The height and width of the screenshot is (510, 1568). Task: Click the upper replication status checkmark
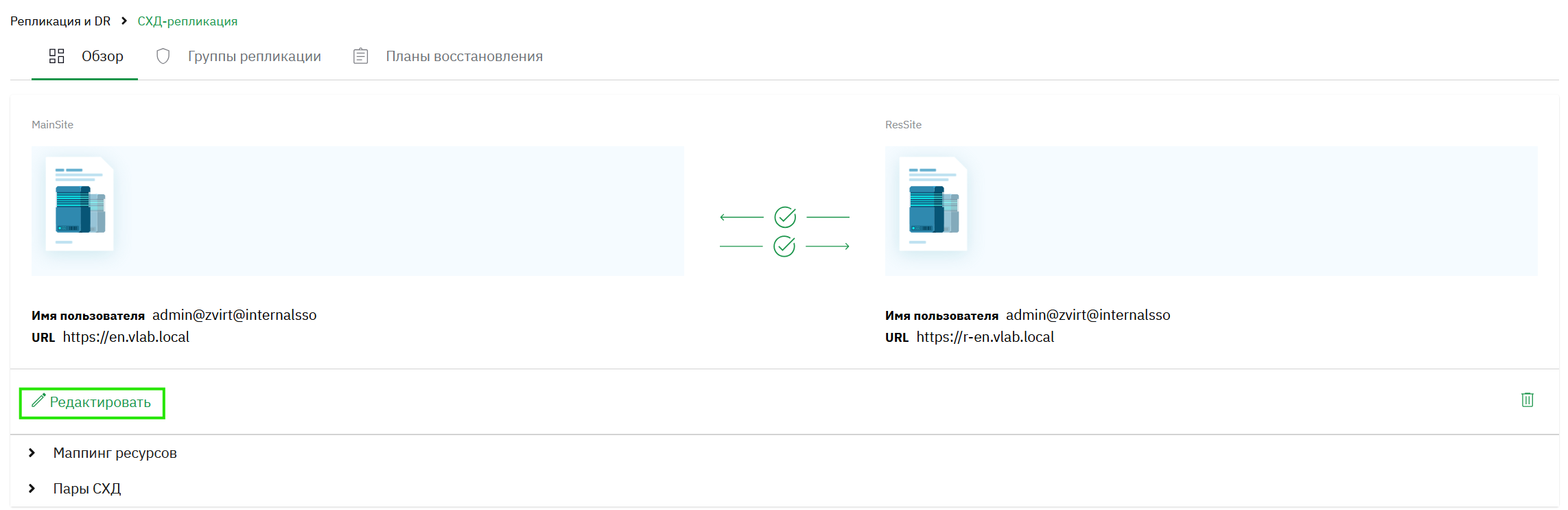(785, 217)
